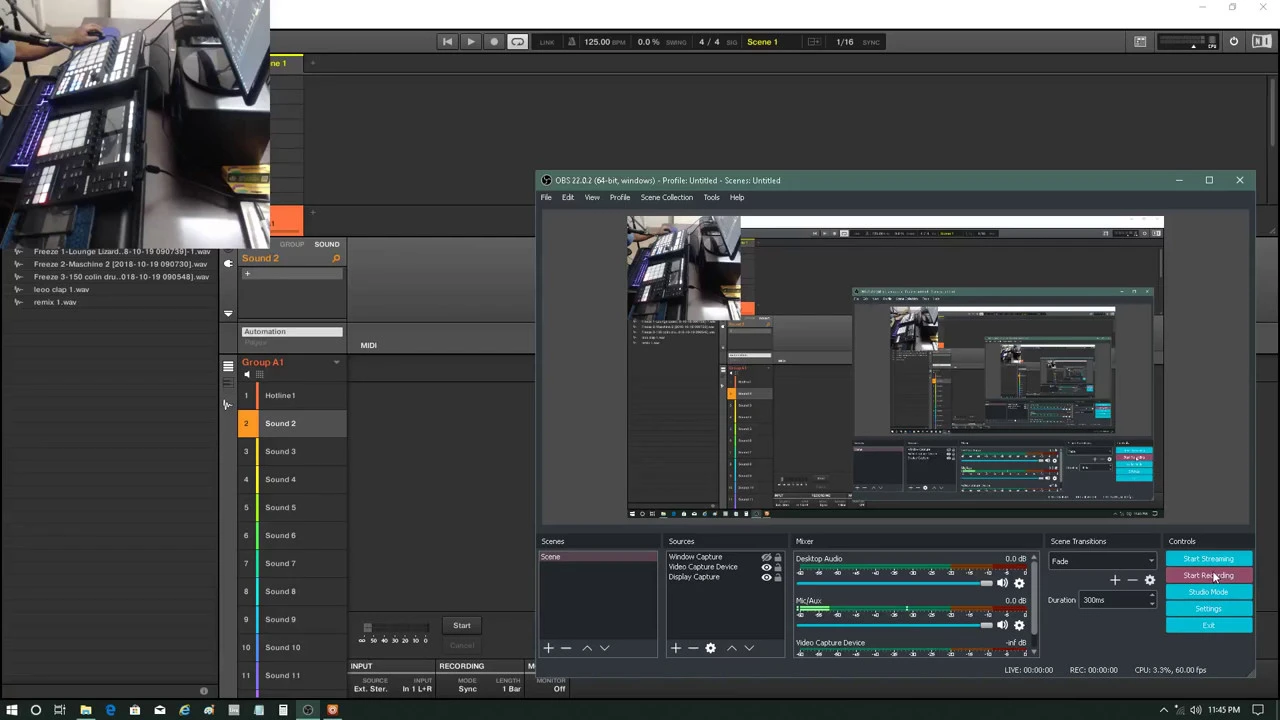
Task: Click Maschine restart-to-beginning transport button
Action: (x=447, y=42)
